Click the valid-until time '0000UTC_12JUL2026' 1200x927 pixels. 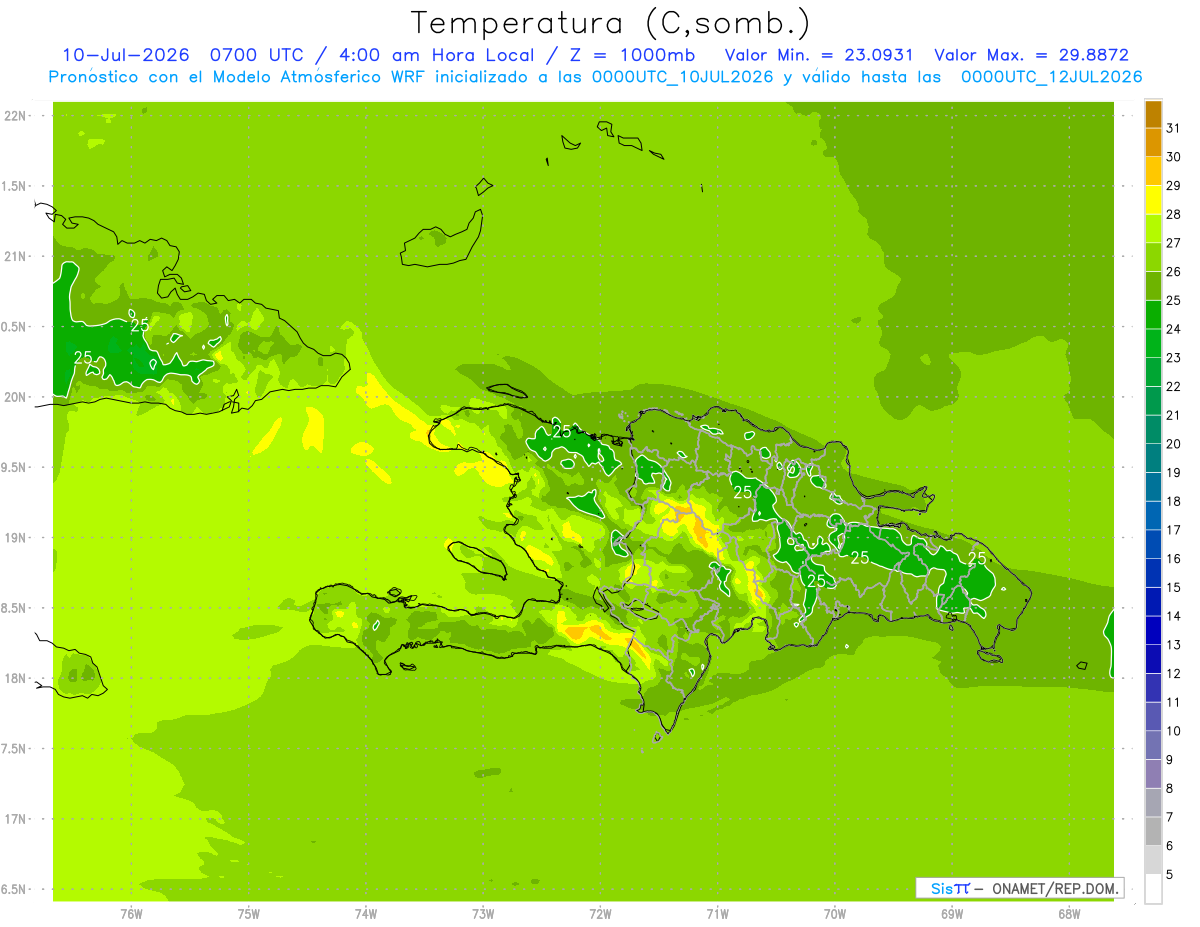click(1051, 77)
